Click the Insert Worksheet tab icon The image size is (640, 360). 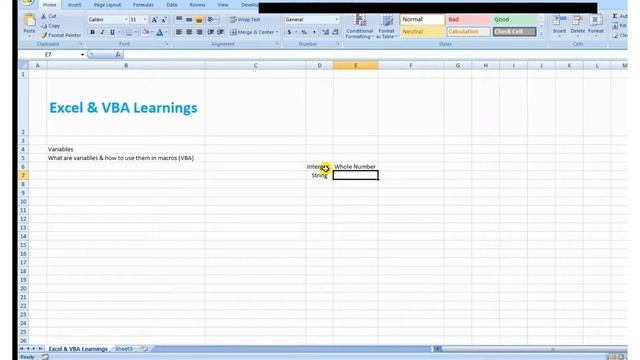(144, 349)
